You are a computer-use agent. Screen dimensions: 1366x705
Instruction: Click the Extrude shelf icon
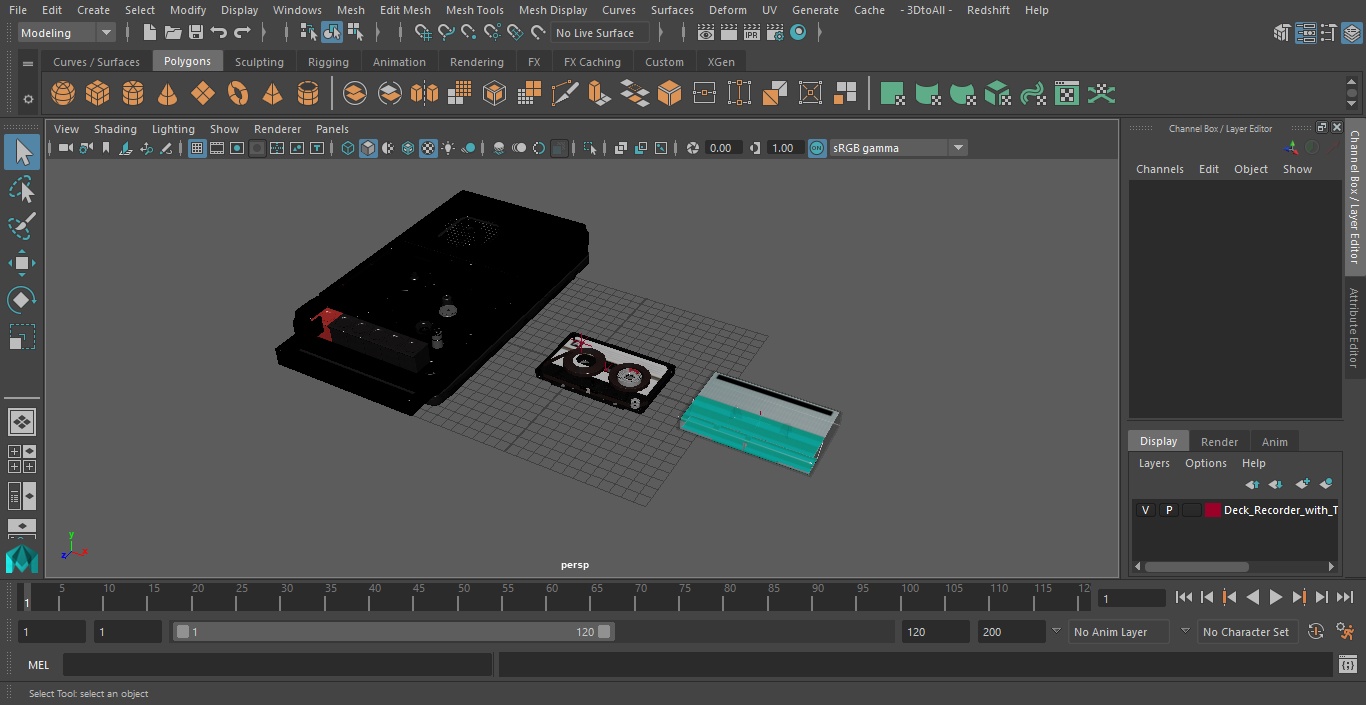coord(599,94)
